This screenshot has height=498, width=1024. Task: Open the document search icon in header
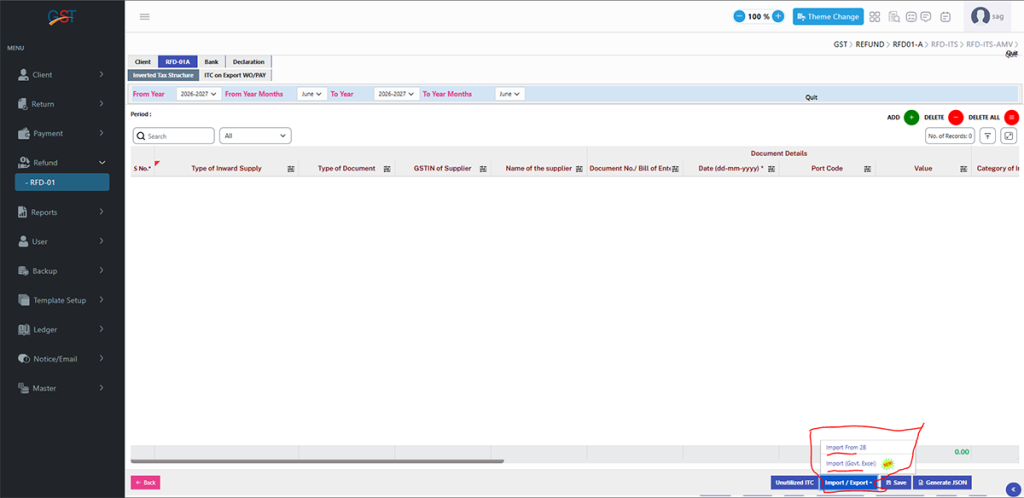(894, 17)
